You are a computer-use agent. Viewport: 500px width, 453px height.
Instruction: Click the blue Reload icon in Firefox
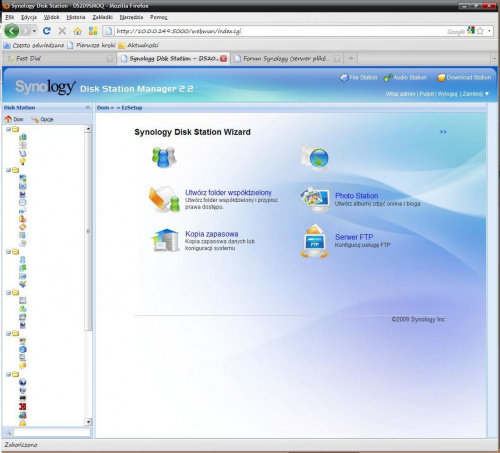pos(47,31)
